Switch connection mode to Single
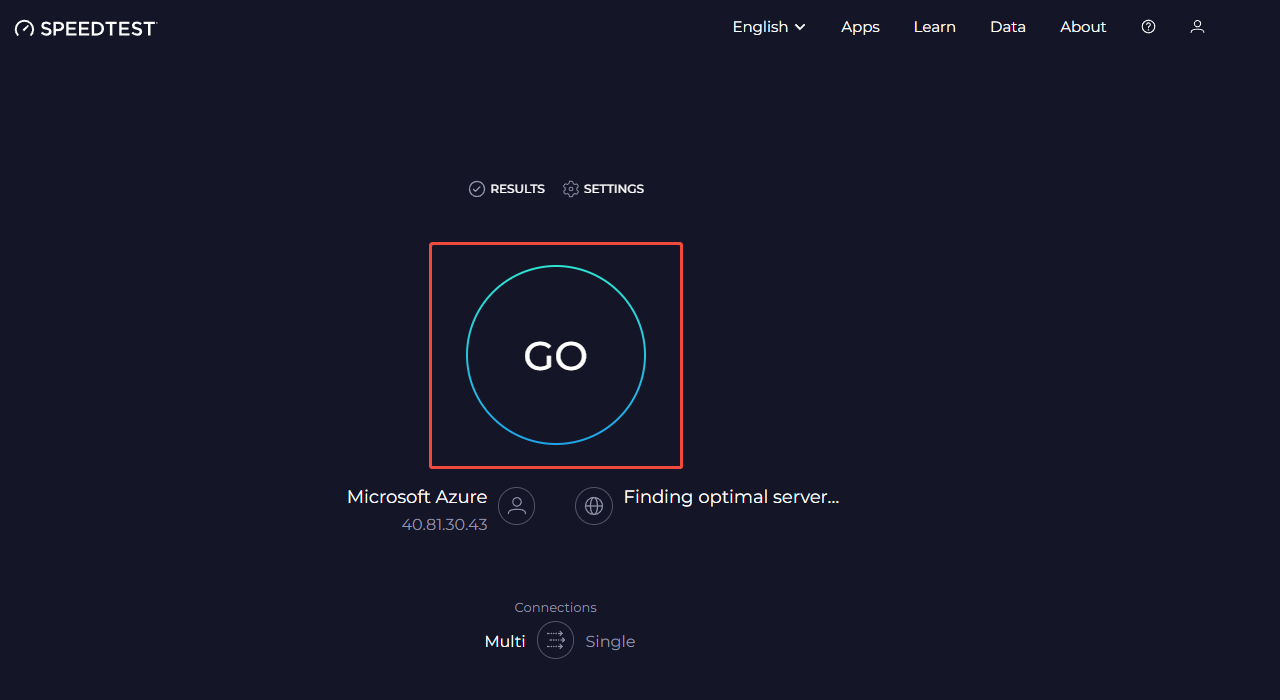 point(610,641)
